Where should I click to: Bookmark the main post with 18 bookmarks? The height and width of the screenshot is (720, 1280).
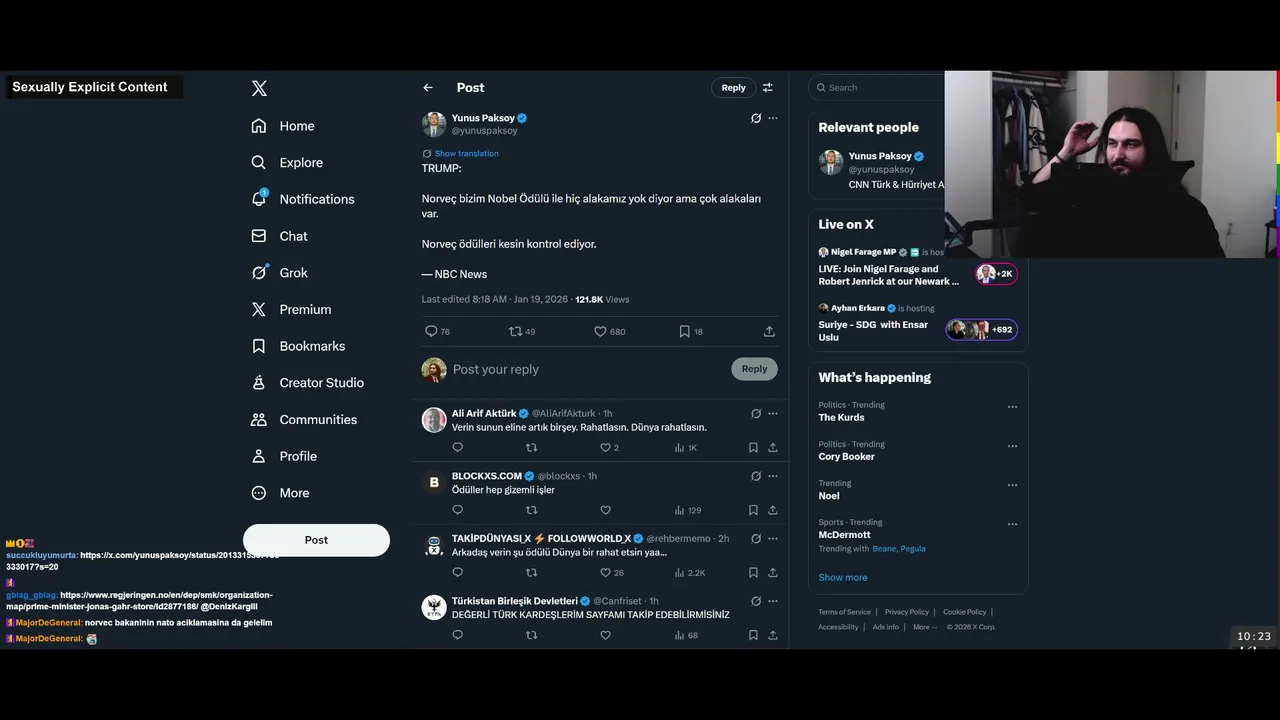pos(685,331)
